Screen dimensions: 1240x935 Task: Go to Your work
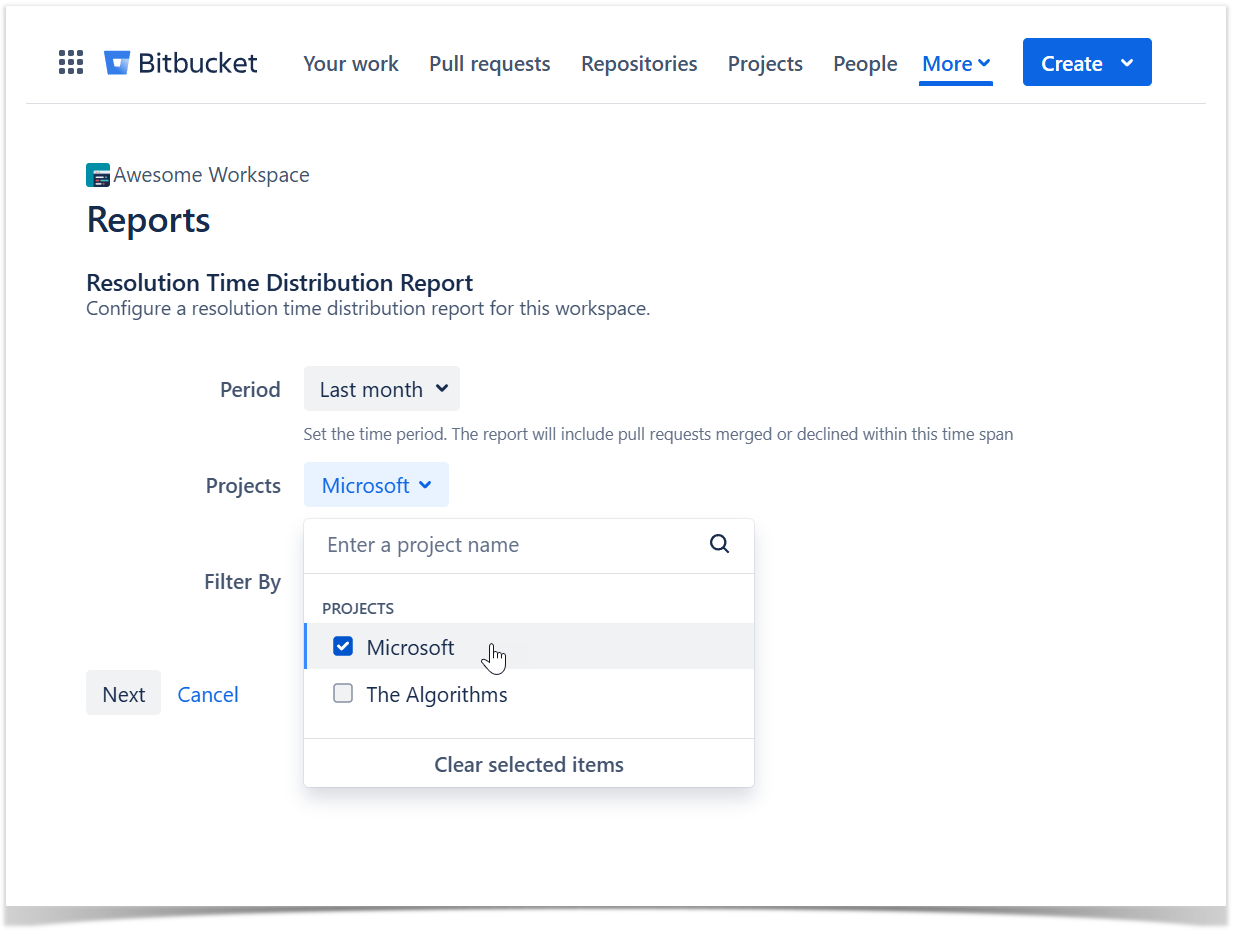351,64
